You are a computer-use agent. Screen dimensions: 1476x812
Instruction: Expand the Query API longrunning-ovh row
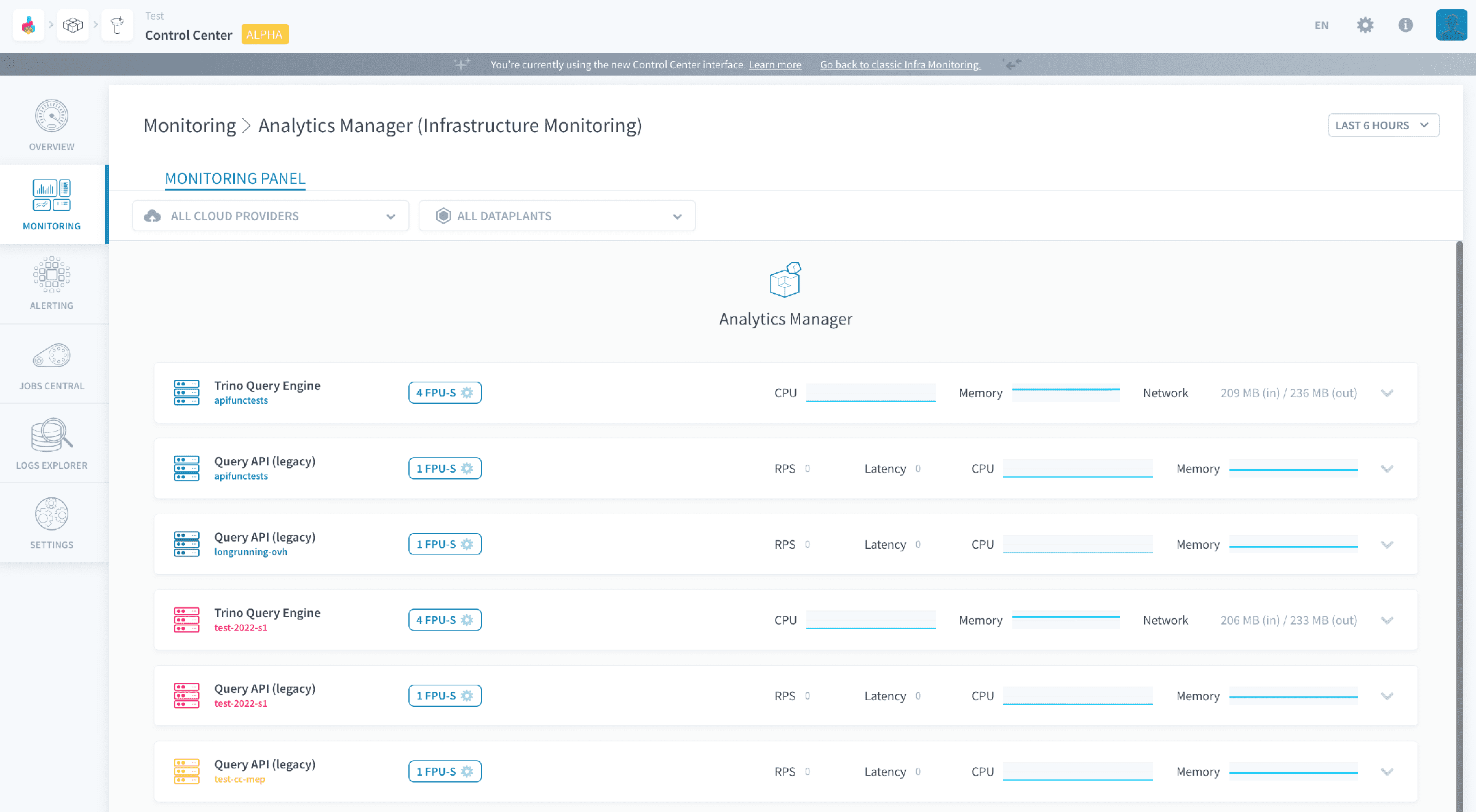pyautogui.click(x=1387, y=545)
